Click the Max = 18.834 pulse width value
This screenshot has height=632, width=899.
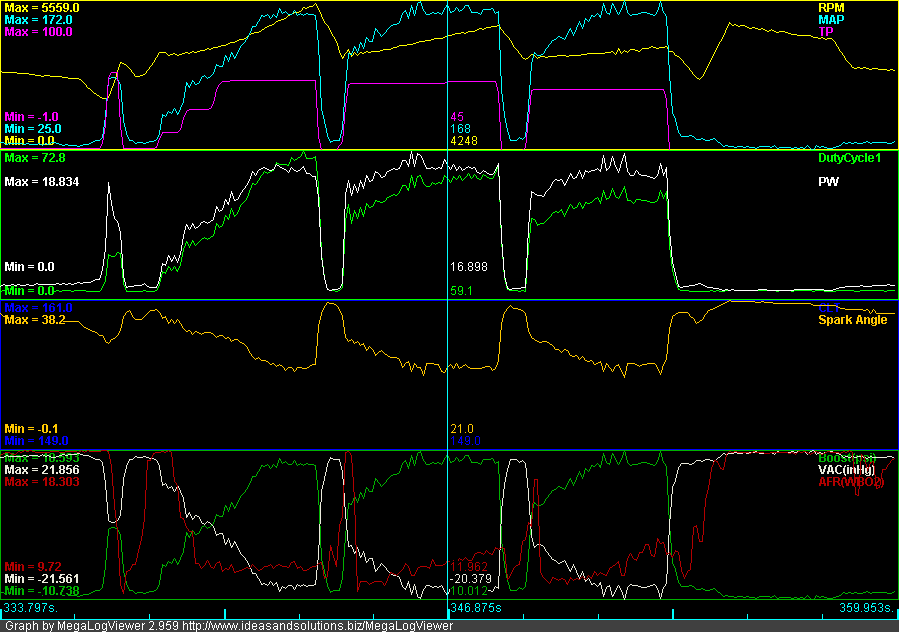coord(41,182)
